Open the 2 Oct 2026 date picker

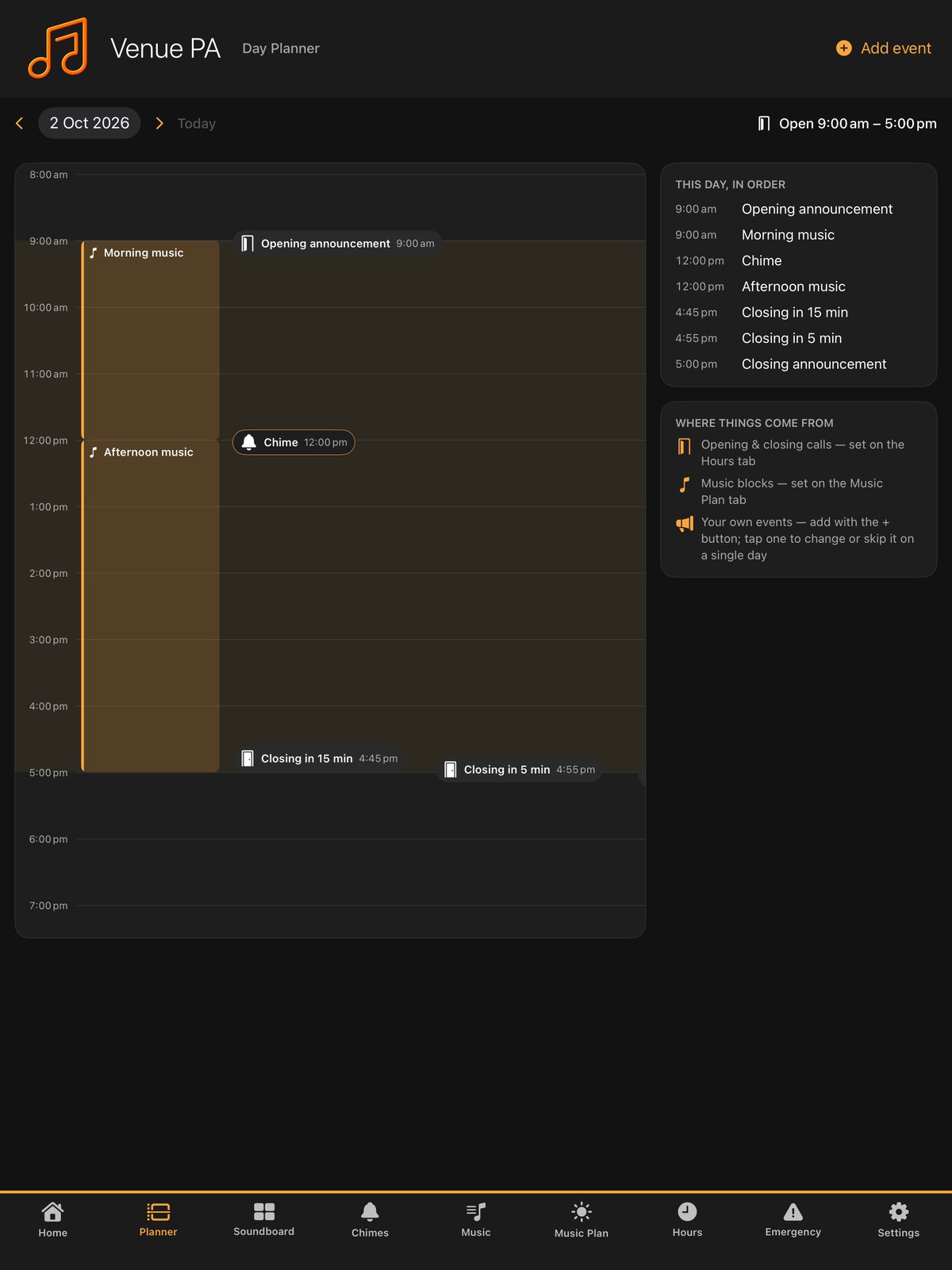[x=90, y=123]
